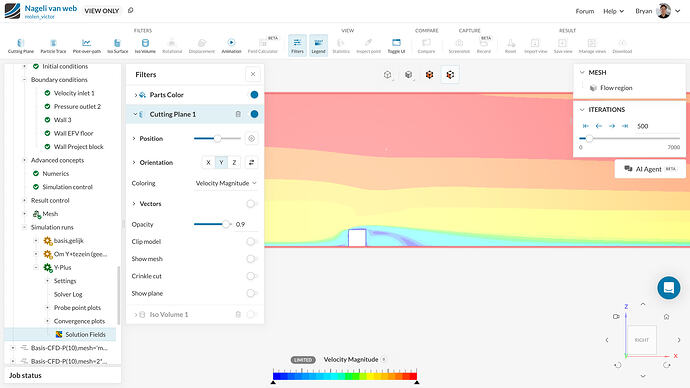Image resolution: width=690 pixels, height=388 pixels.
Task: Click the Reset result button
Action: pos(510,46)
